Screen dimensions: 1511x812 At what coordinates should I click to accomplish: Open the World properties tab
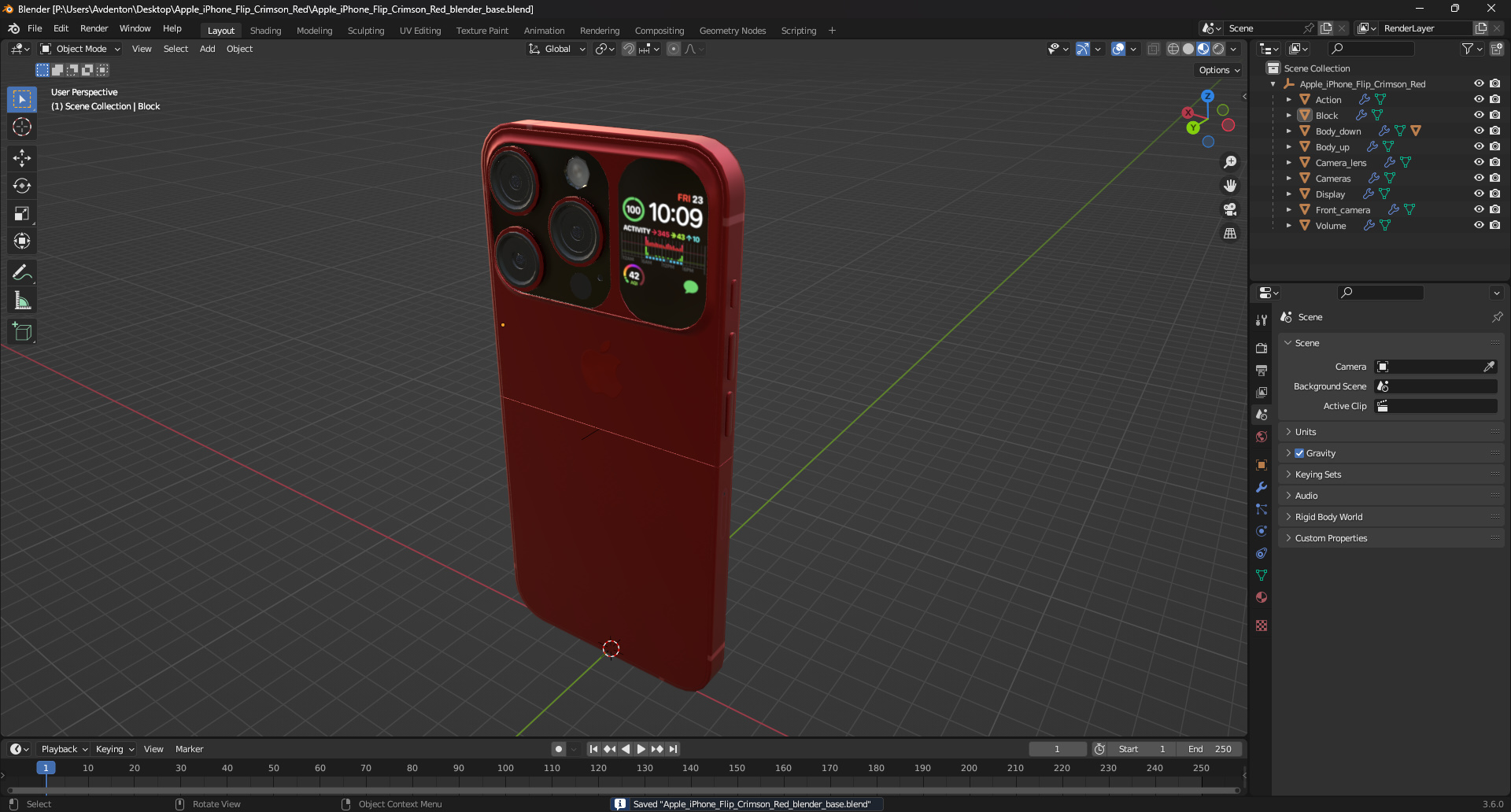1262,437
